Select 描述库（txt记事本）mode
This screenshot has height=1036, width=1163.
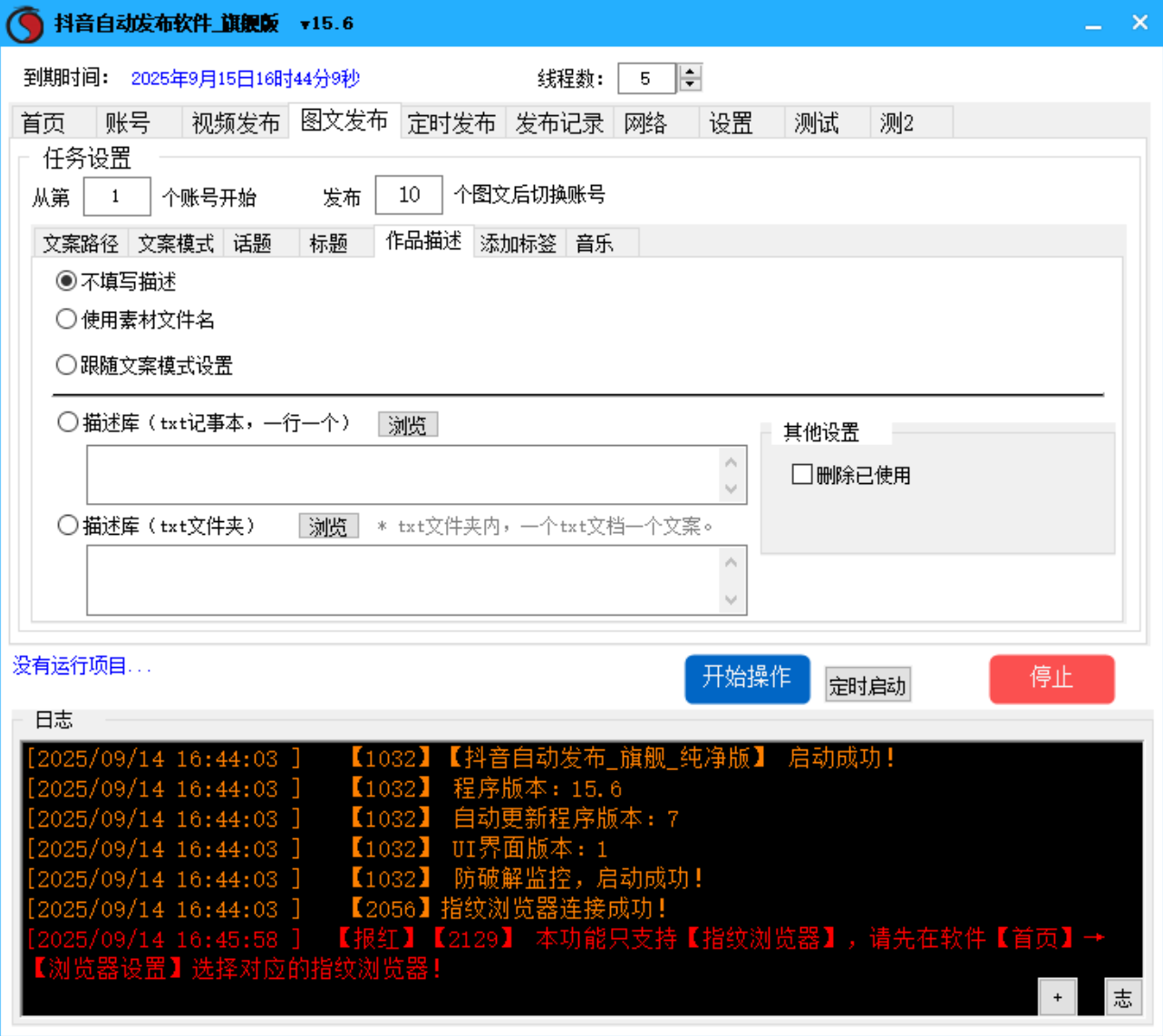tap(65, 422)
